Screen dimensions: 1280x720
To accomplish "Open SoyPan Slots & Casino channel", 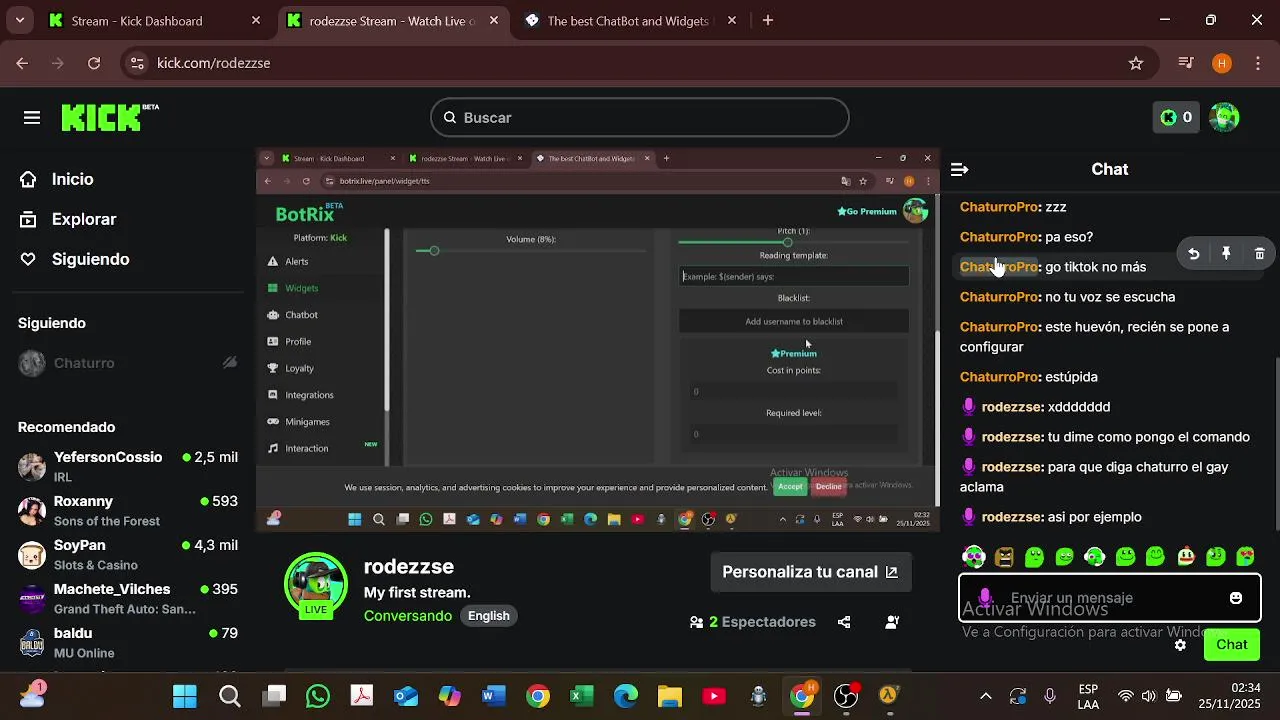I will tap(128, 555).
